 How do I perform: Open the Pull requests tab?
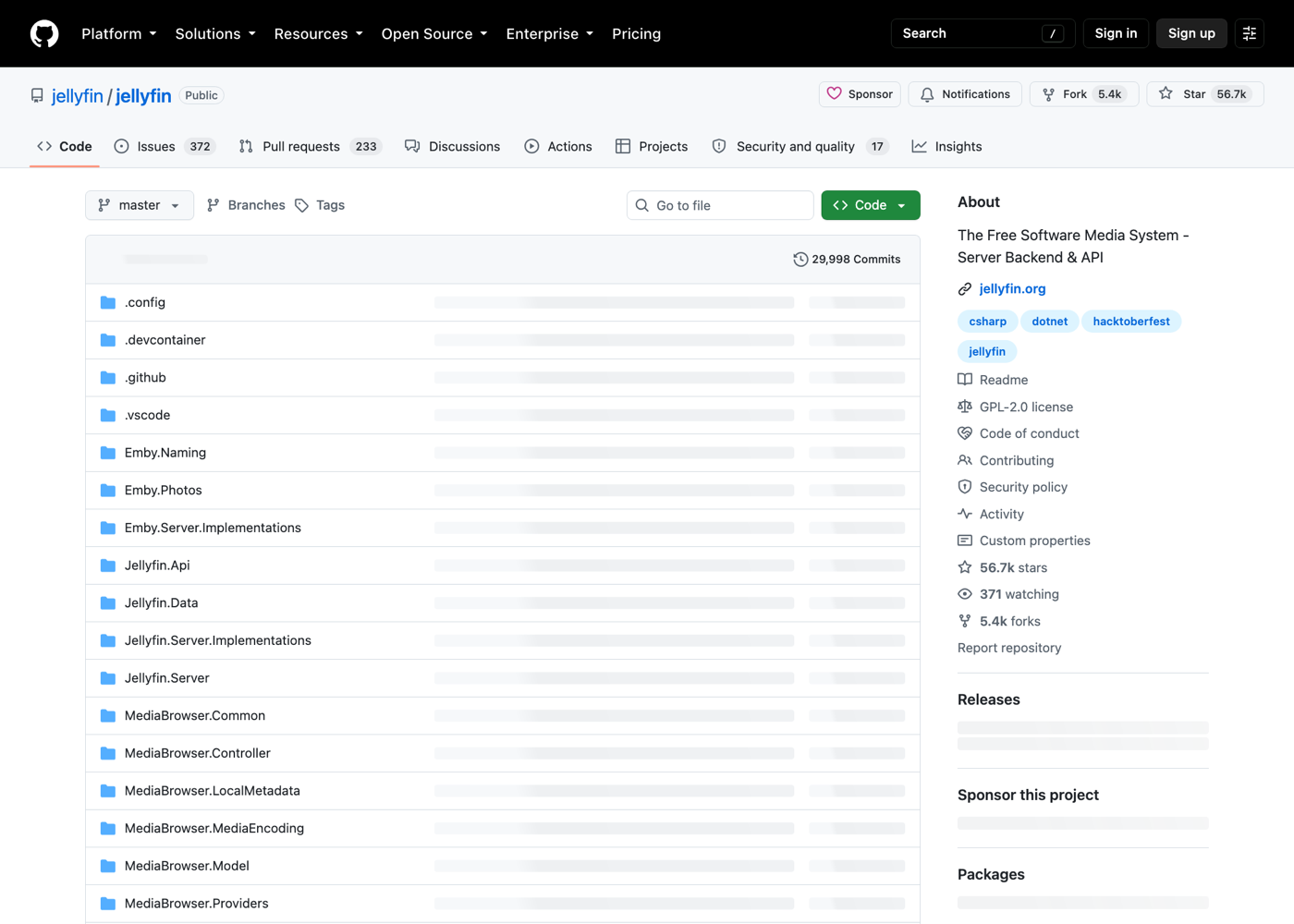pyautogui.click(x=310, y=146)
